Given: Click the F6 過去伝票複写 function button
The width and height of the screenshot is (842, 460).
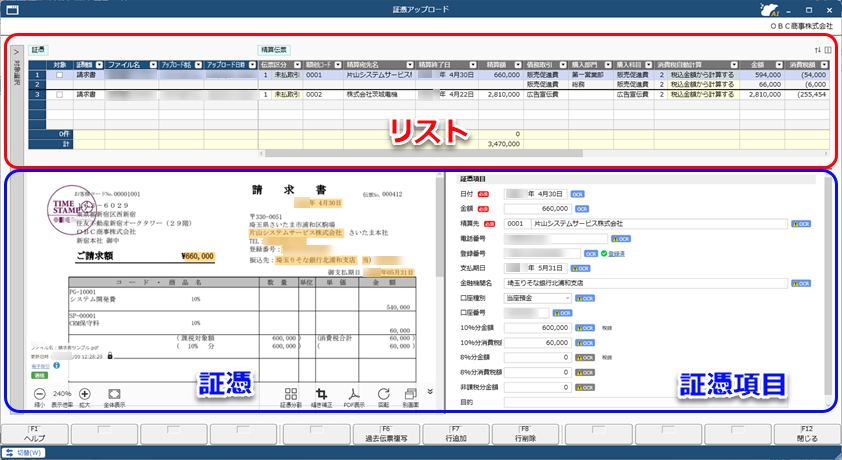Looking at the screenshot, I should click(386, 434).
